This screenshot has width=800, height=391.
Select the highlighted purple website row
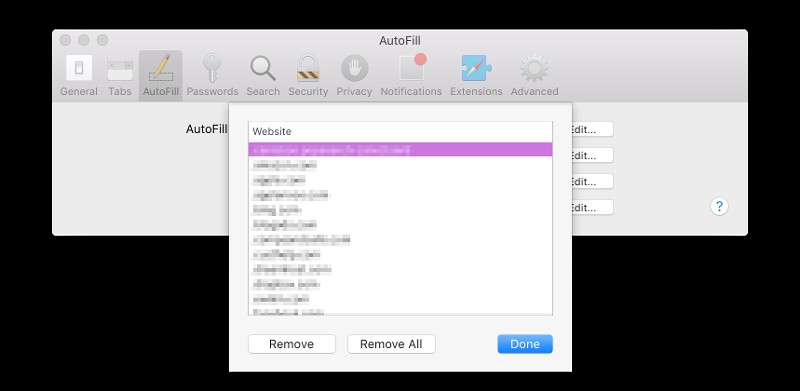pyautogui.click(x=401, y=150)
